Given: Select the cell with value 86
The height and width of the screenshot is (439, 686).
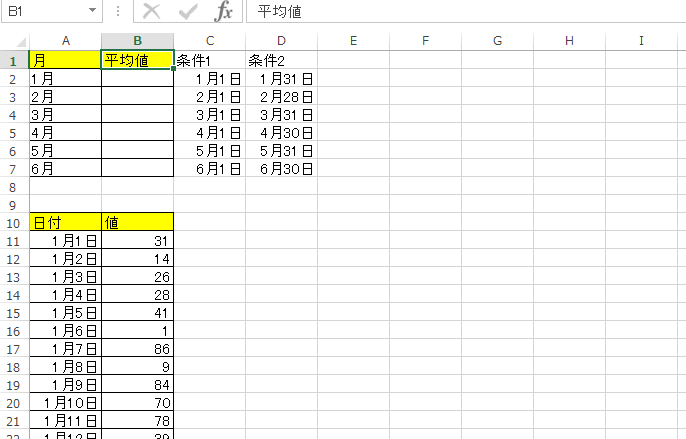Looking at the screenshot, I should pos(137,348).
